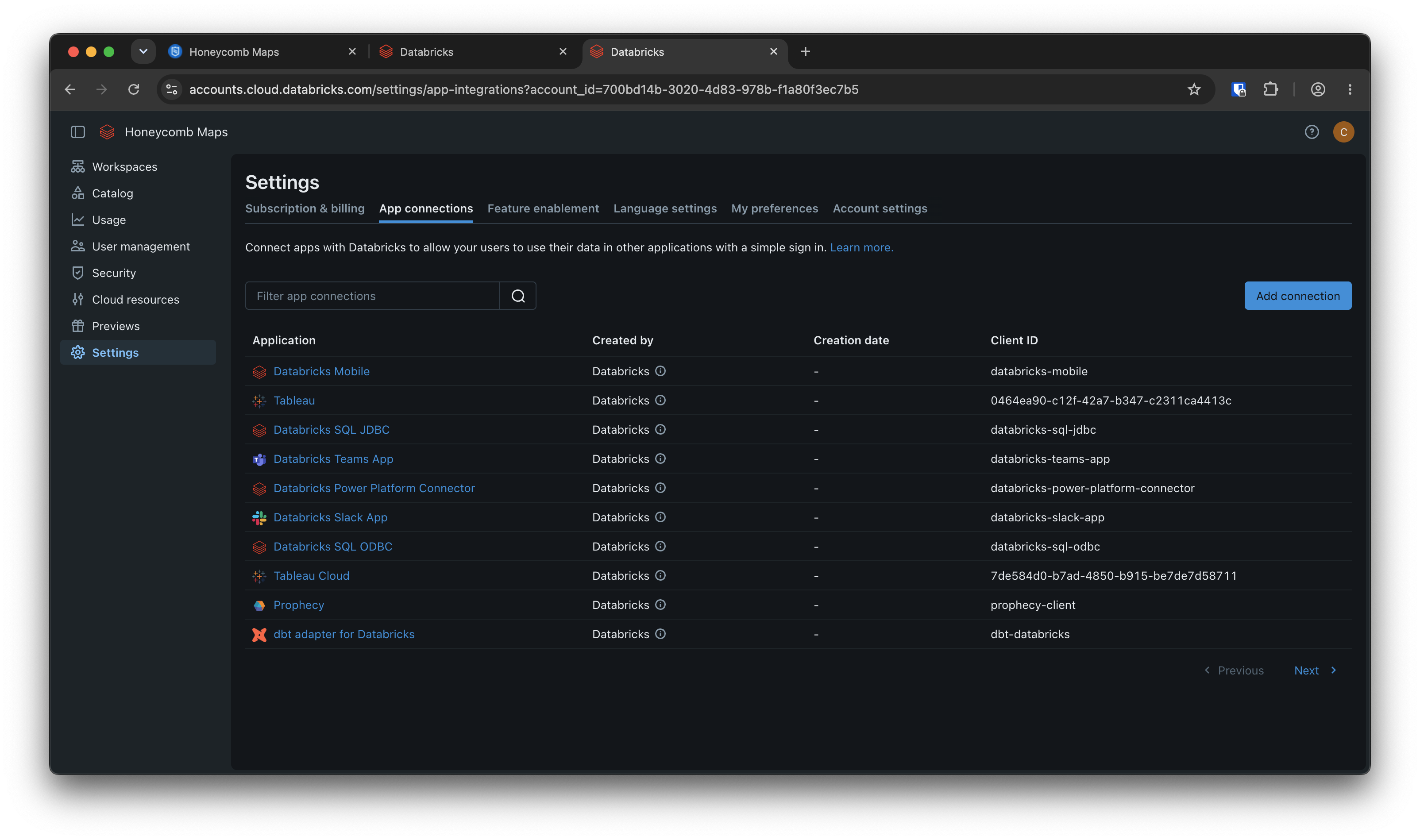Open the user avatar C menu

[1343, 132]
